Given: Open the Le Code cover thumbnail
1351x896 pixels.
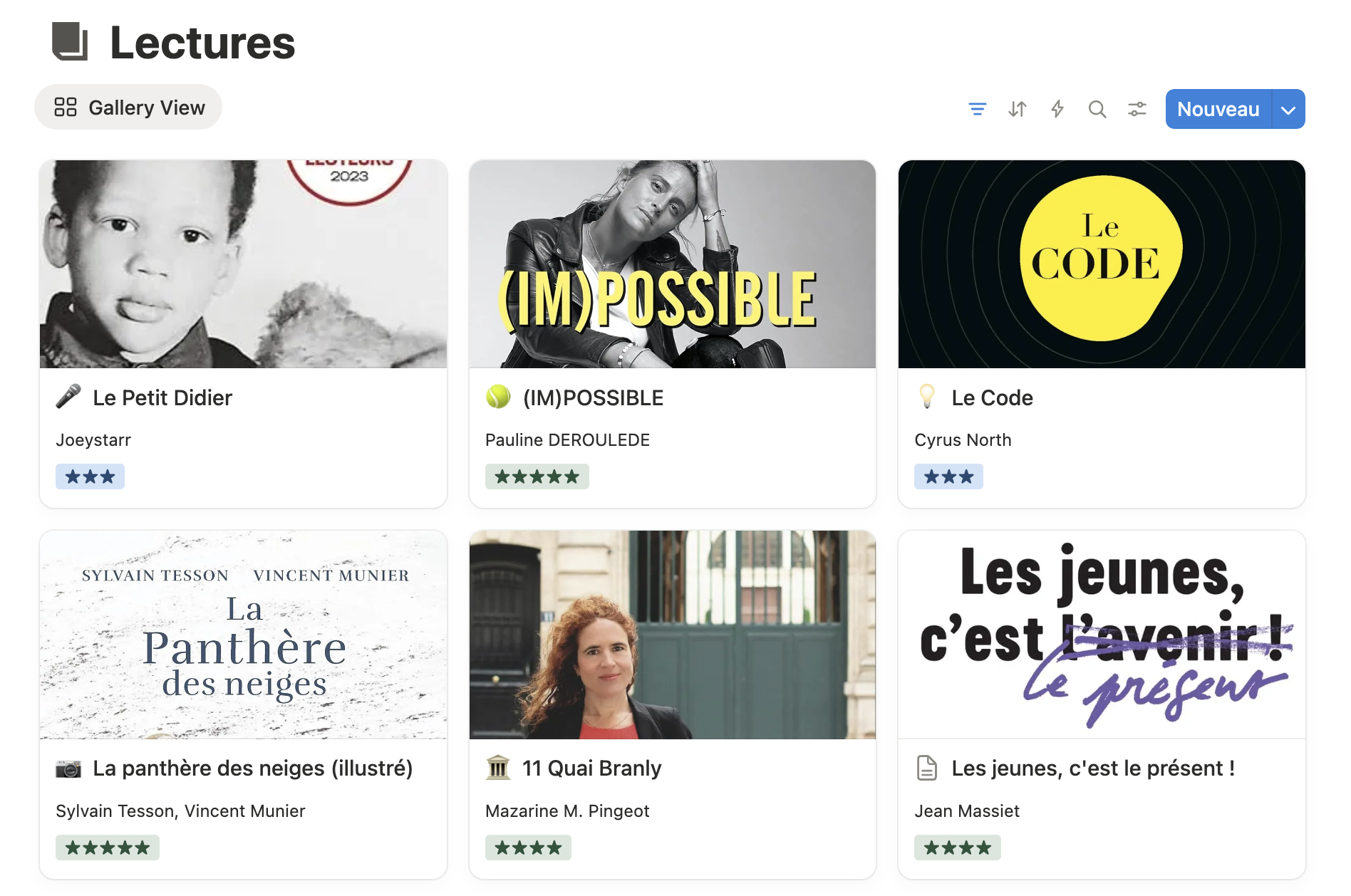Looking at the screenshot, I should pos(1101,264).
